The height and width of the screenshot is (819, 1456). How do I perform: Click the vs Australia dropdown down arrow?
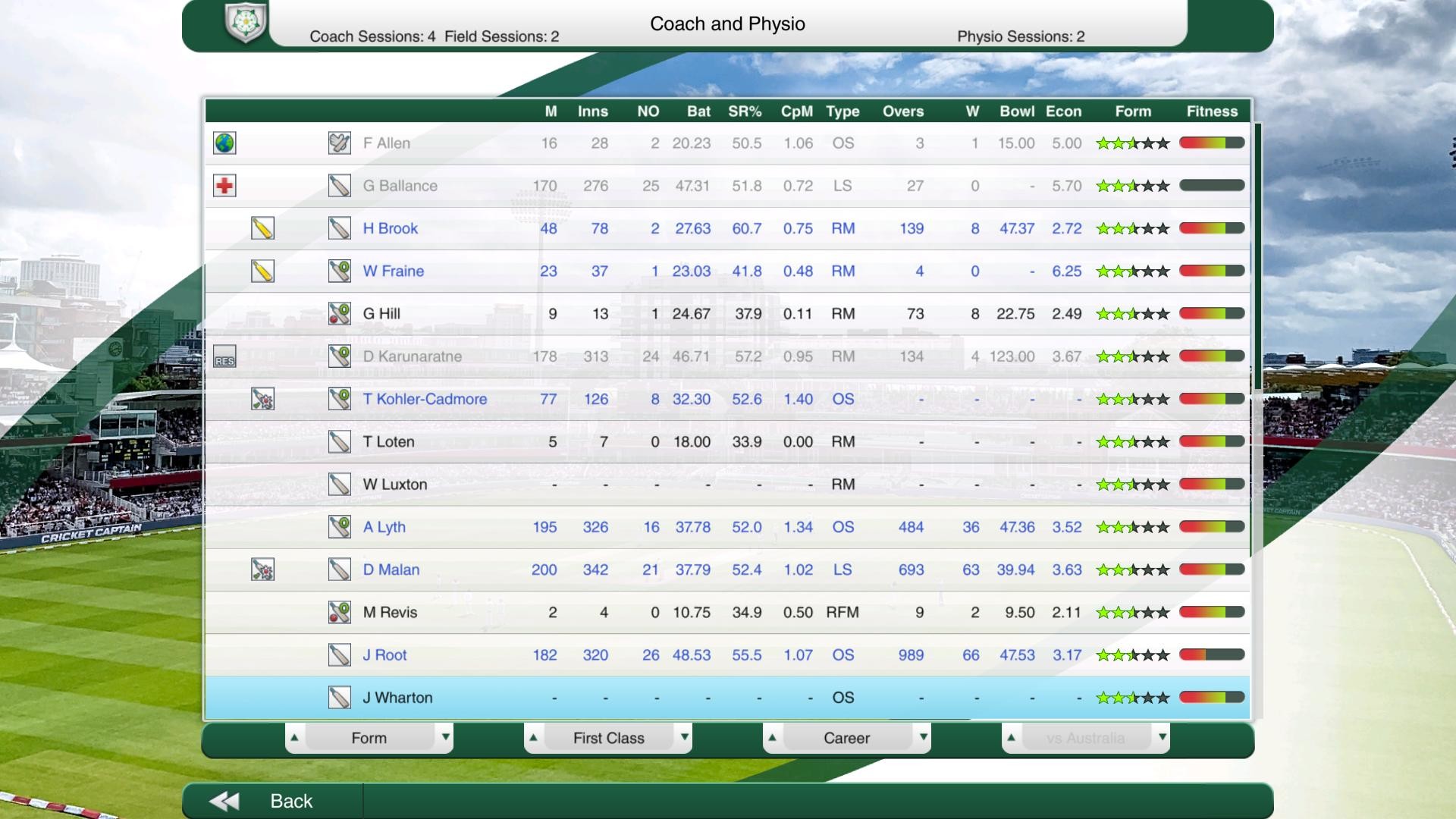[x=1162, y=737]
